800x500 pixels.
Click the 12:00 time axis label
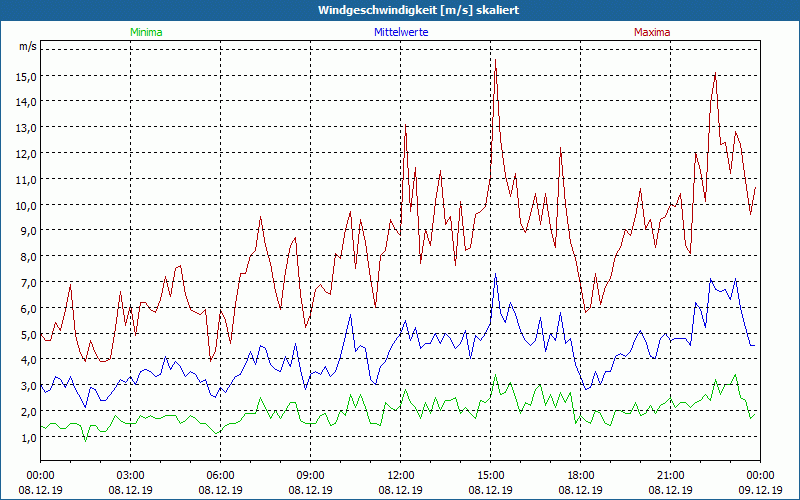pos(401,475)
